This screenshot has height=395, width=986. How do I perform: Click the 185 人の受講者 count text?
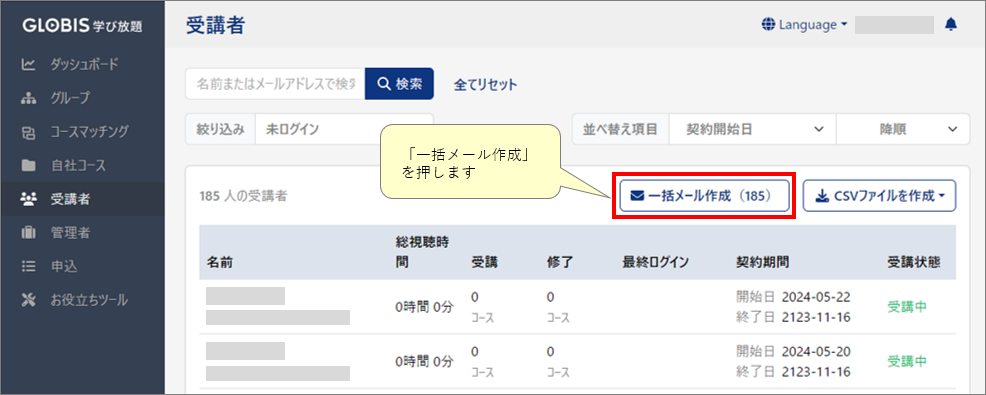pos(243,196)
